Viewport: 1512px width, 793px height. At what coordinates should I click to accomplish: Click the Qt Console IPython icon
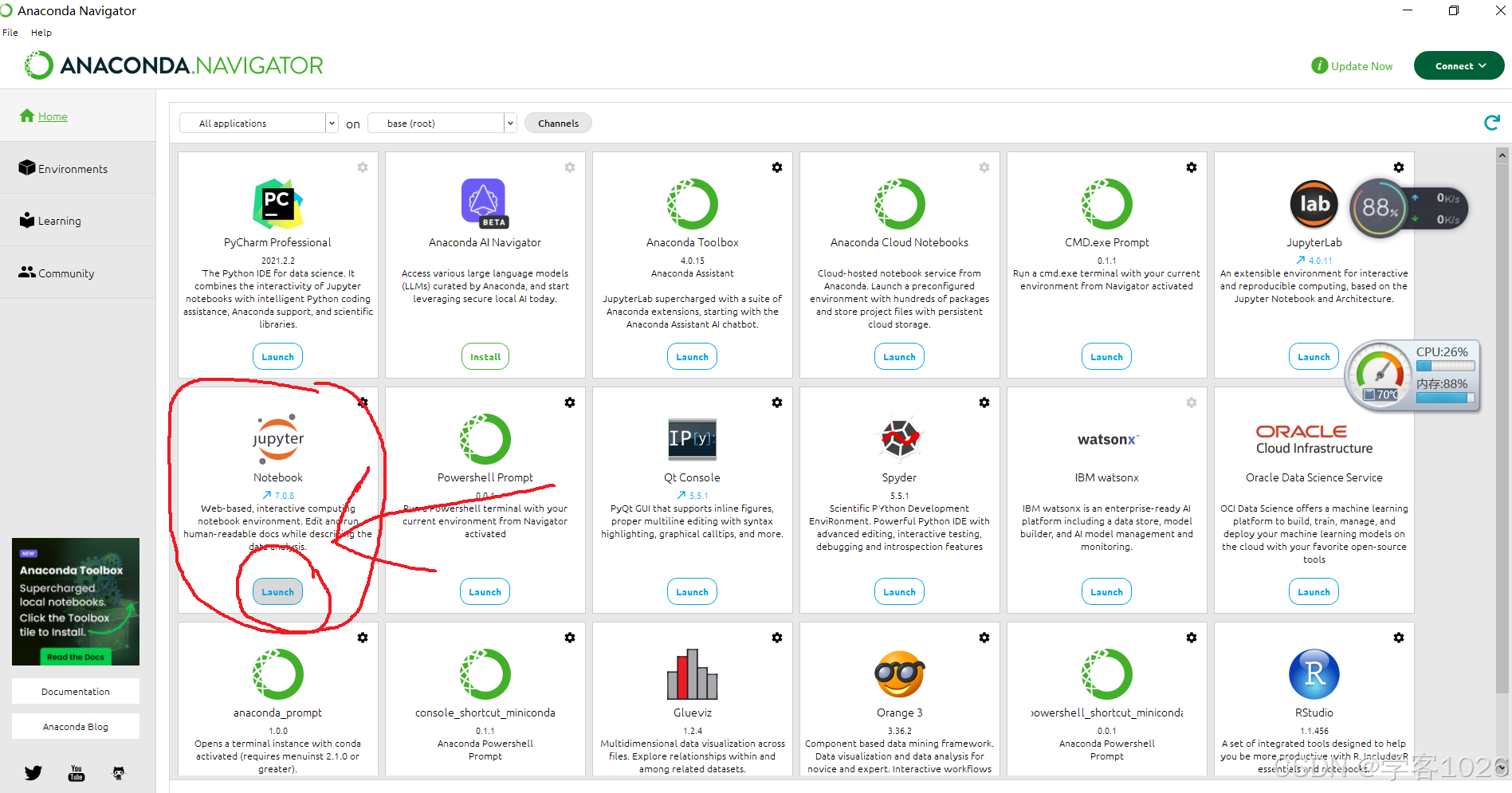[x=692, y=439]
